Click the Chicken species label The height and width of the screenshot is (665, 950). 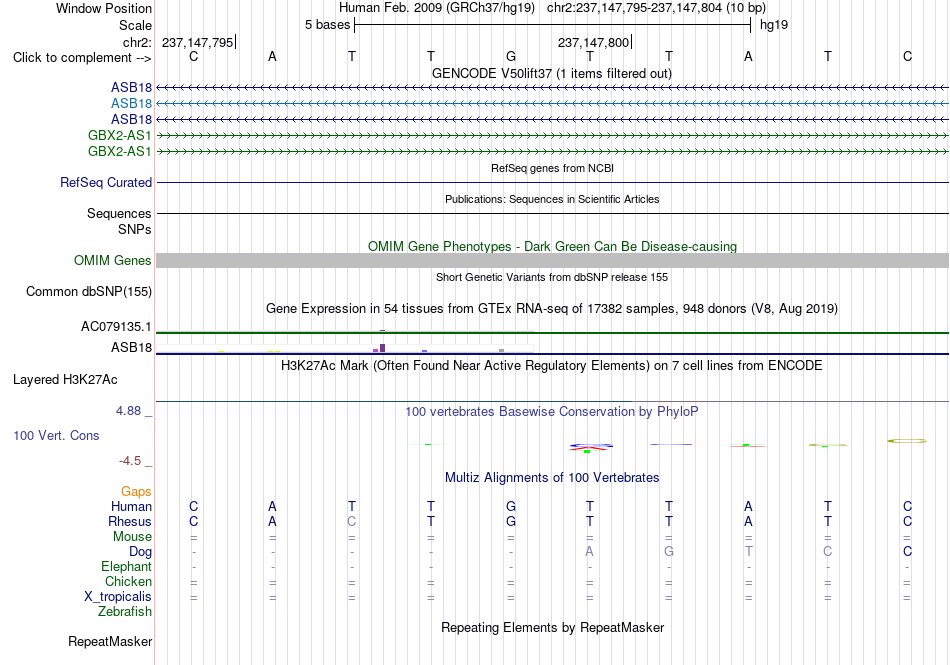point(128,581)
